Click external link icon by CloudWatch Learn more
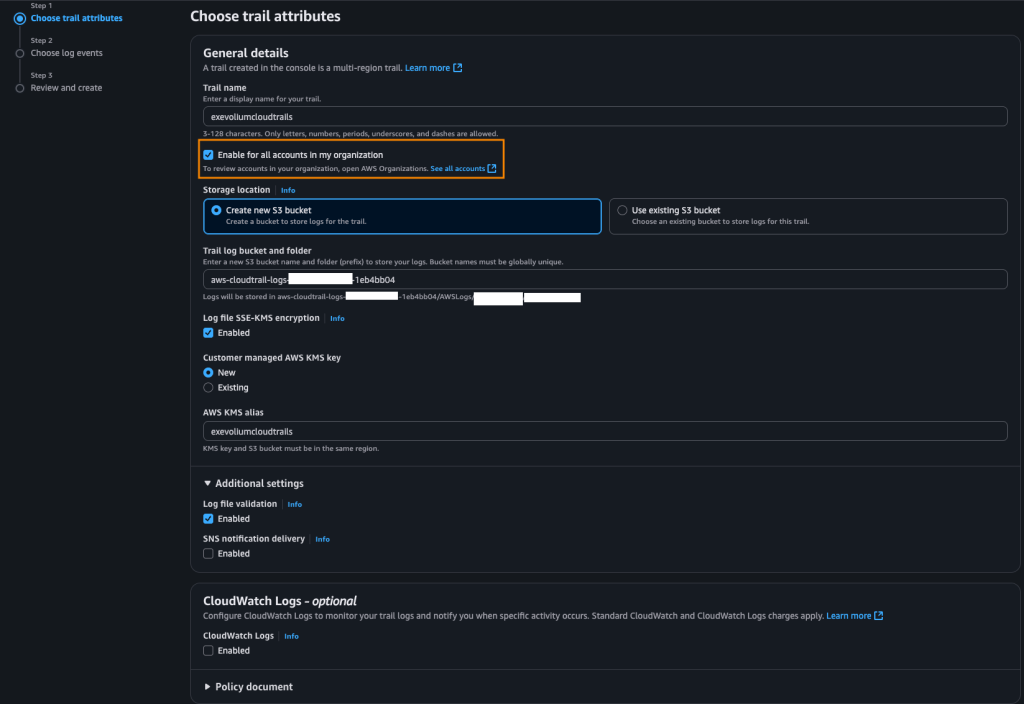The image size is (1024, 704). (878, 616)
